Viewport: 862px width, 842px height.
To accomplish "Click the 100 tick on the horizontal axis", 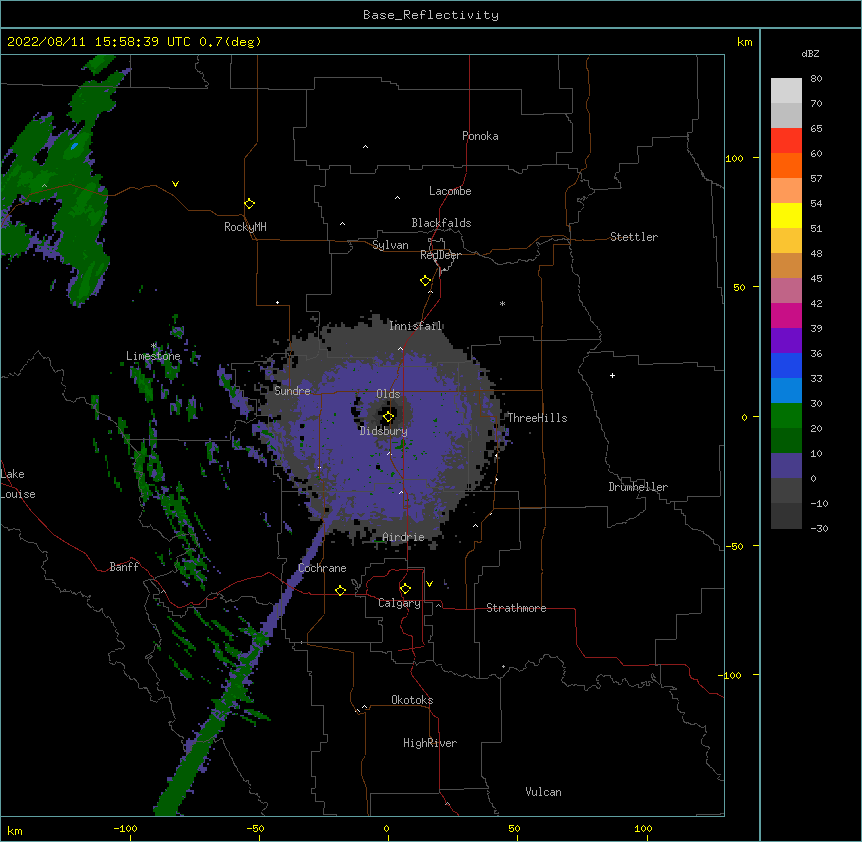I will pos(643,828).
